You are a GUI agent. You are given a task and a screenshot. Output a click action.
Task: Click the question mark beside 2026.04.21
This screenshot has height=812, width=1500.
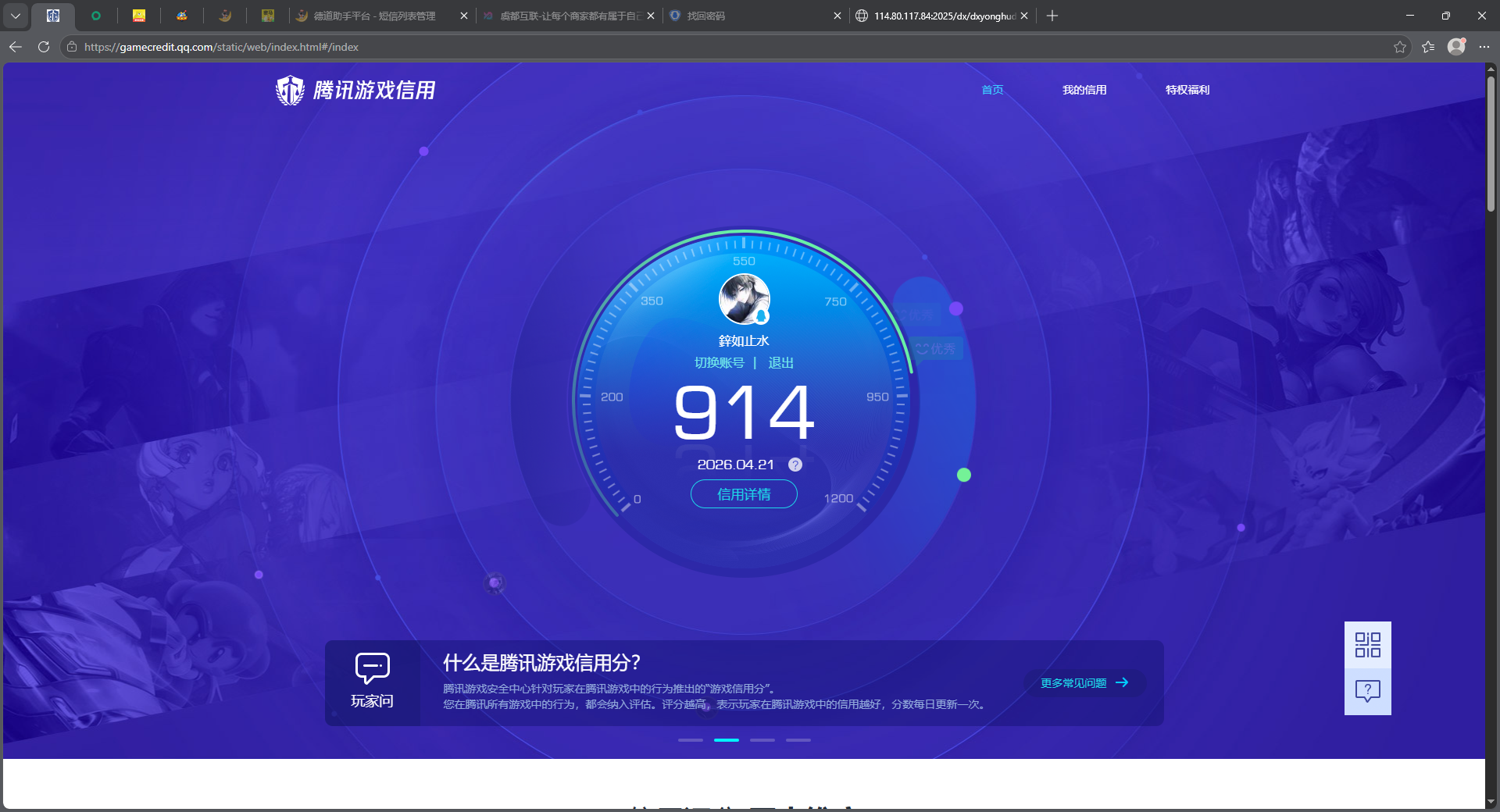click(x=795, y=465)
